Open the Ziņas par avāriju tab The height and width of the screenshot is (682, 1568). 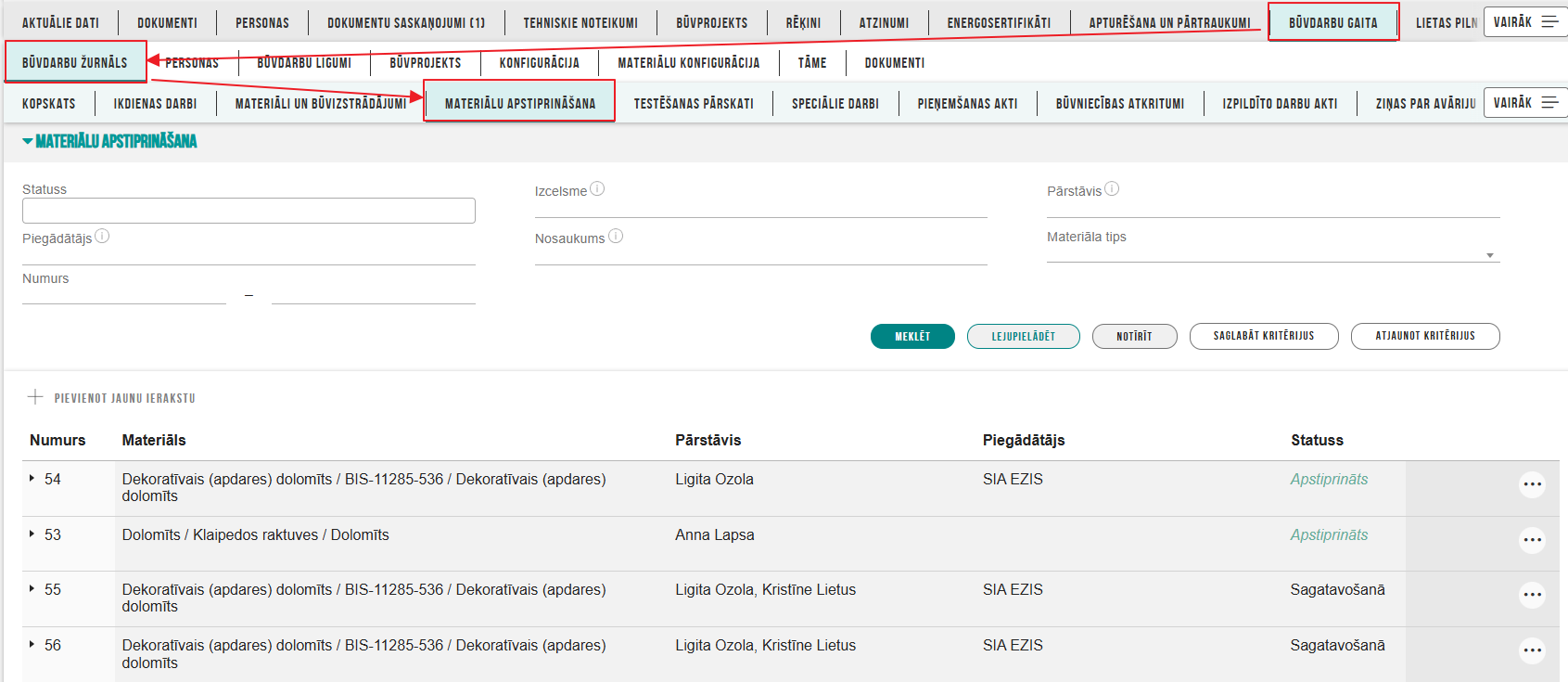(x=1424, y=104)
